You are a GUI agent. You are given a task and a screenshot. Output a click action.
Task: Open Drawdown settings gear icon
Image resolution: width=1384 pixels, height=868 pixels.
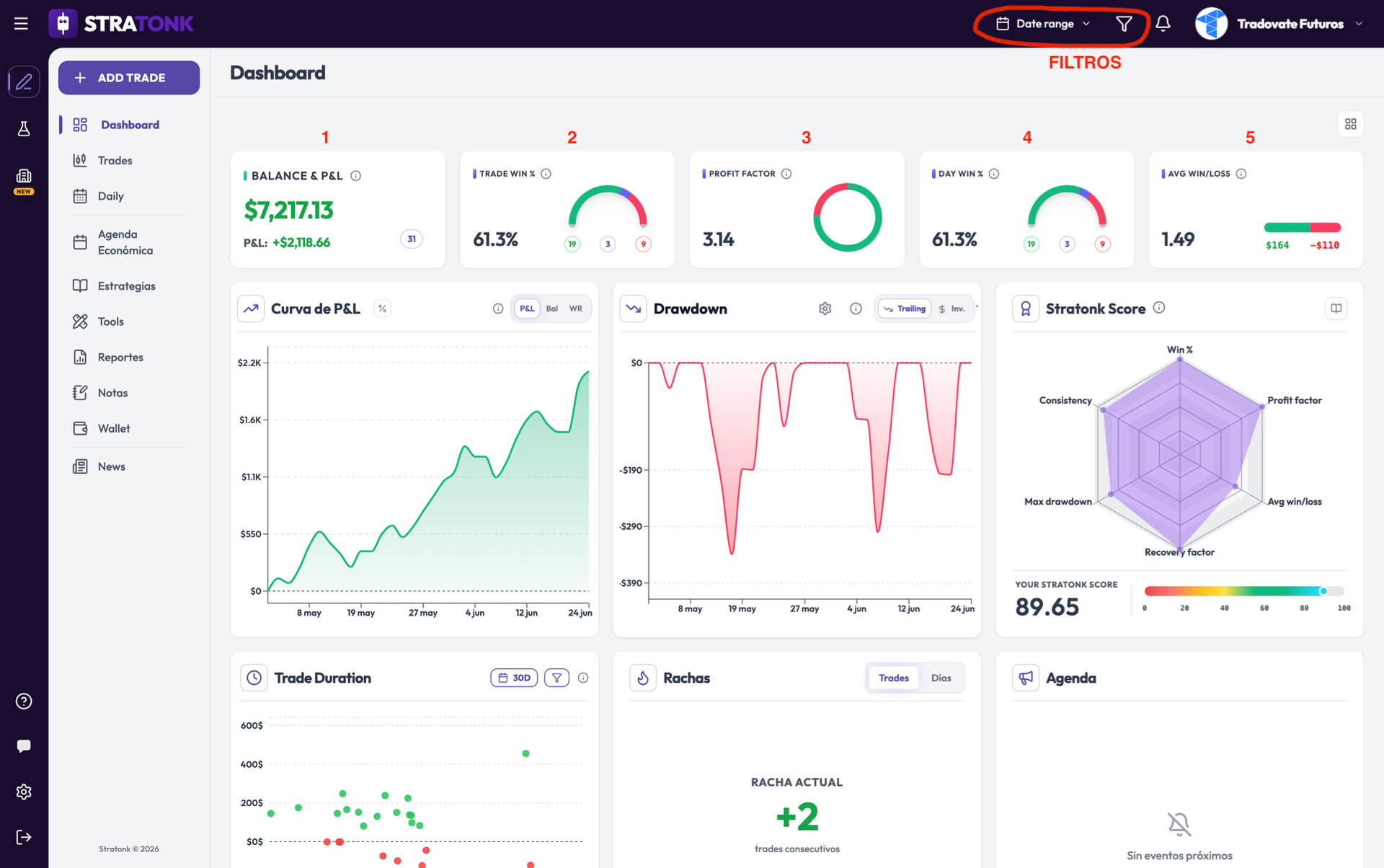coord(825,309)
